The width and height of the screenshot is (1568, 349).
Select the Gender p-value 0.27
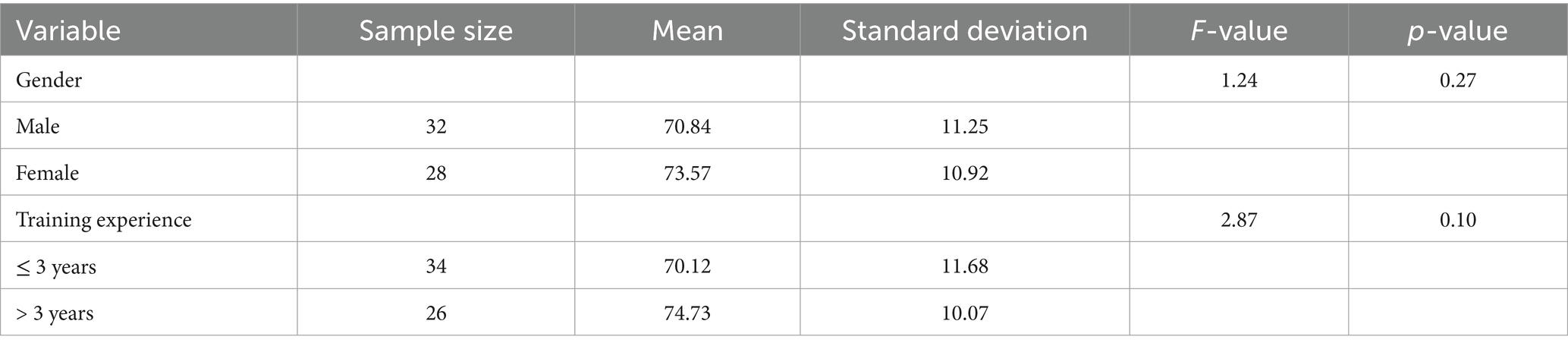point(1457,80)
